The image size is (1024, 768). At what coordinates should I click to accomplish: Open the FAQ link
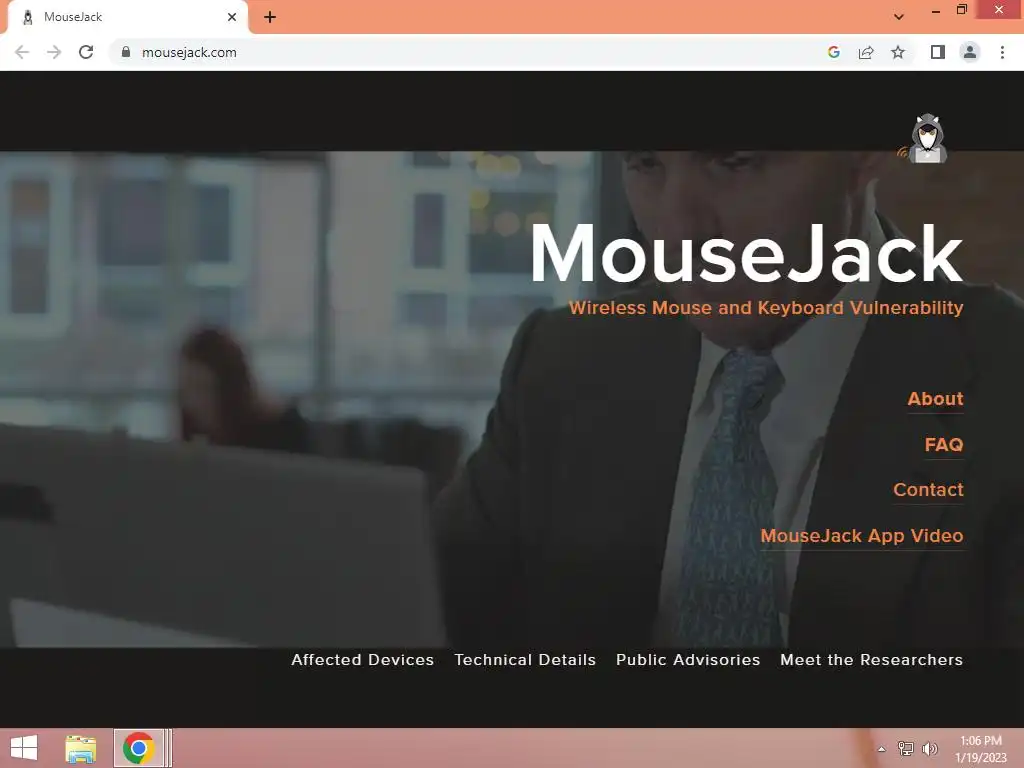coord(944,445)
